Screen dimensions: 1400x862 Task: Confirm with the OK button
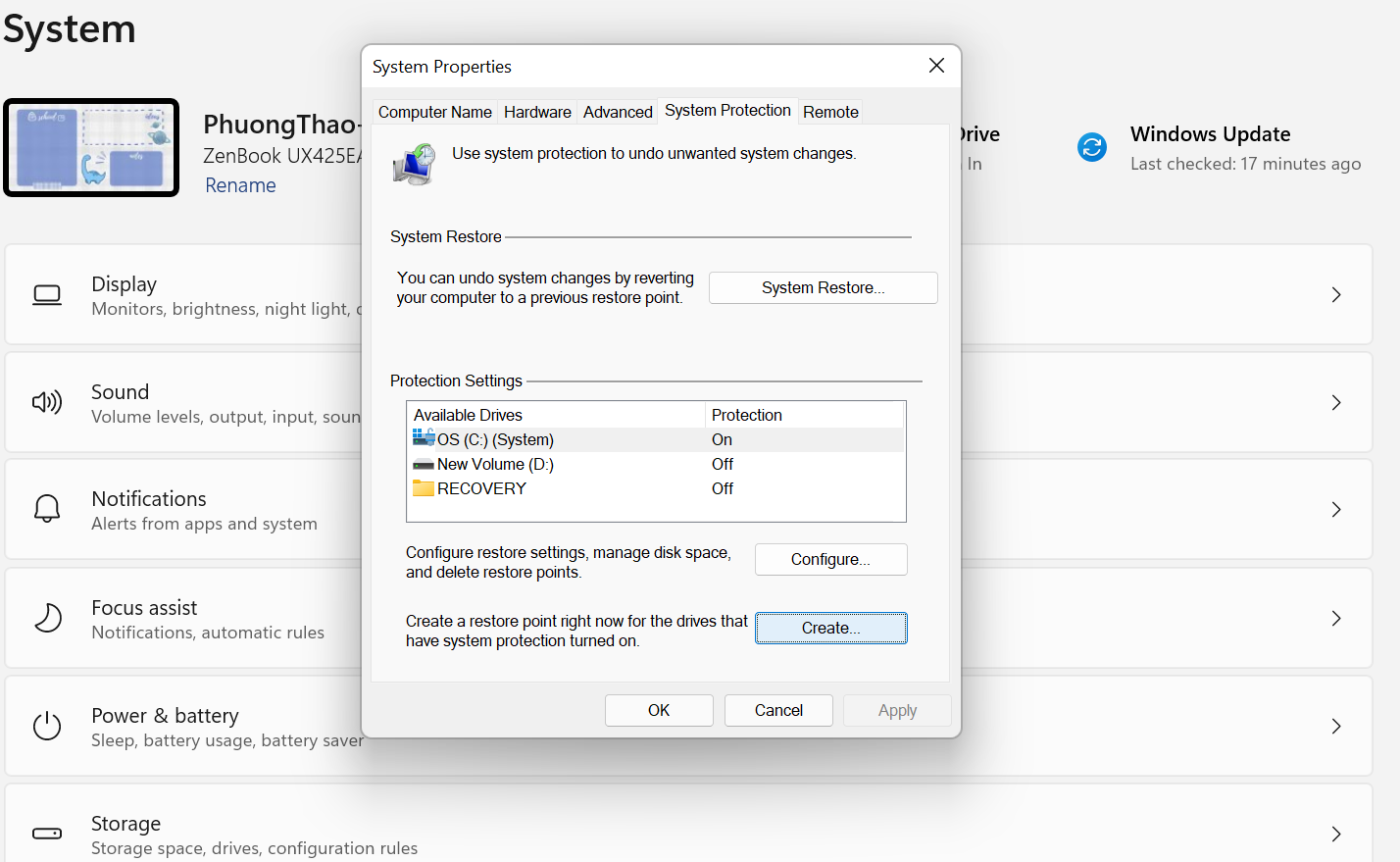click(x=659, y=710)
